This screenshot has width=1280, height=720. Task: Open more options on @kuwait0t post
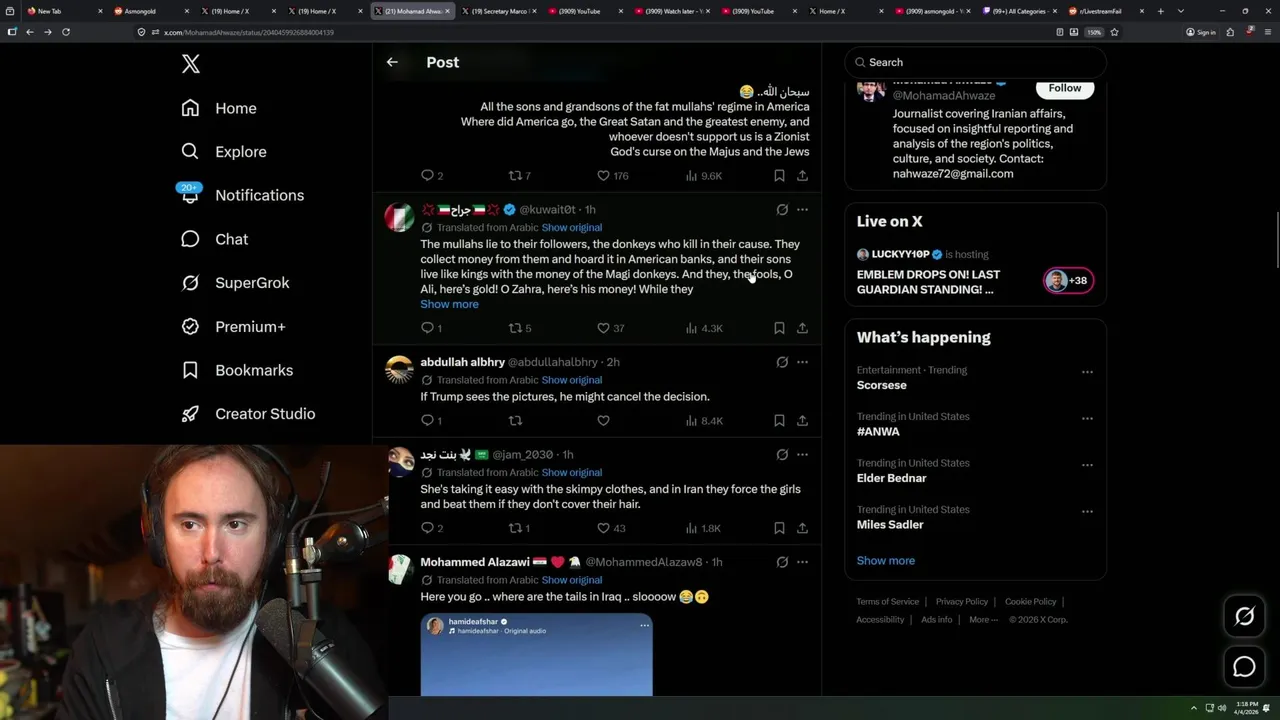(802, 210)
